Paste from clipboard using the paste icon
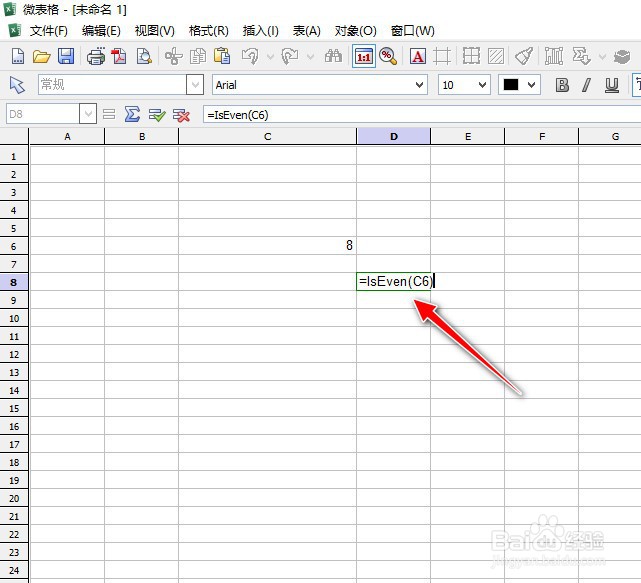Image resolution: width=641 pixels, height=583 pixels. coord(222,56)
